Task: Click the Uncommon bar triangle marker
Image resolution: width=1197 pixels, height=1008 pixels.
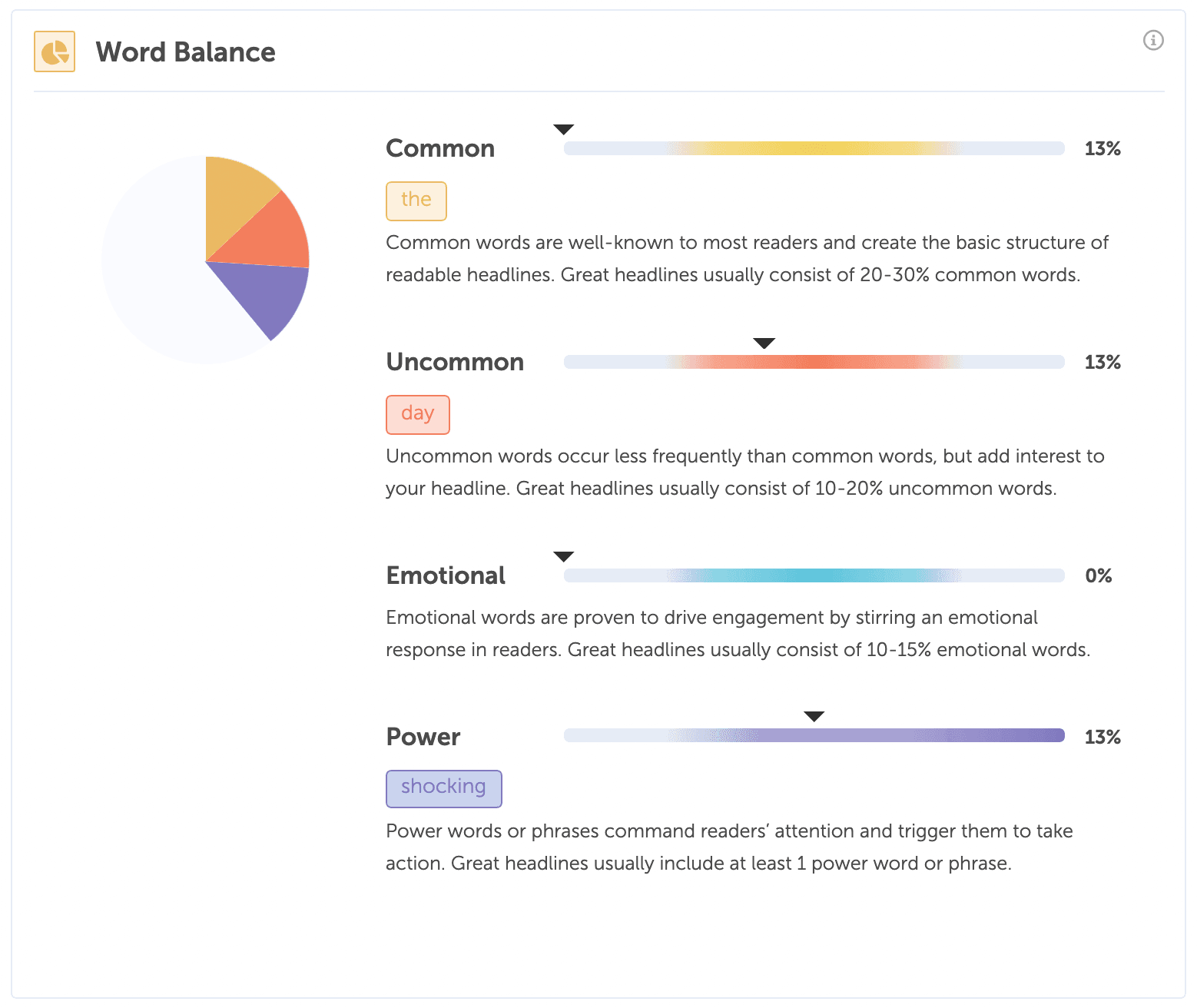Action: click(764, 343)
